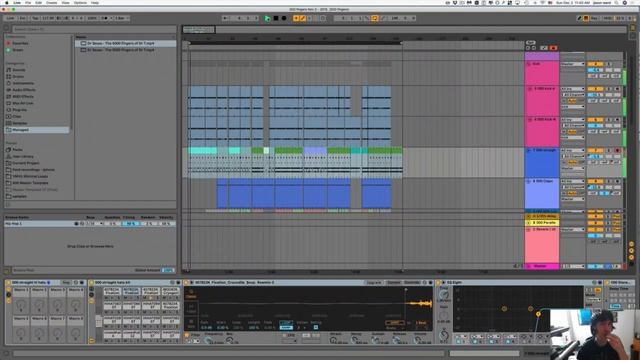Open the View menu
This screenshot has width=640, height=360.
click(65, 2)
